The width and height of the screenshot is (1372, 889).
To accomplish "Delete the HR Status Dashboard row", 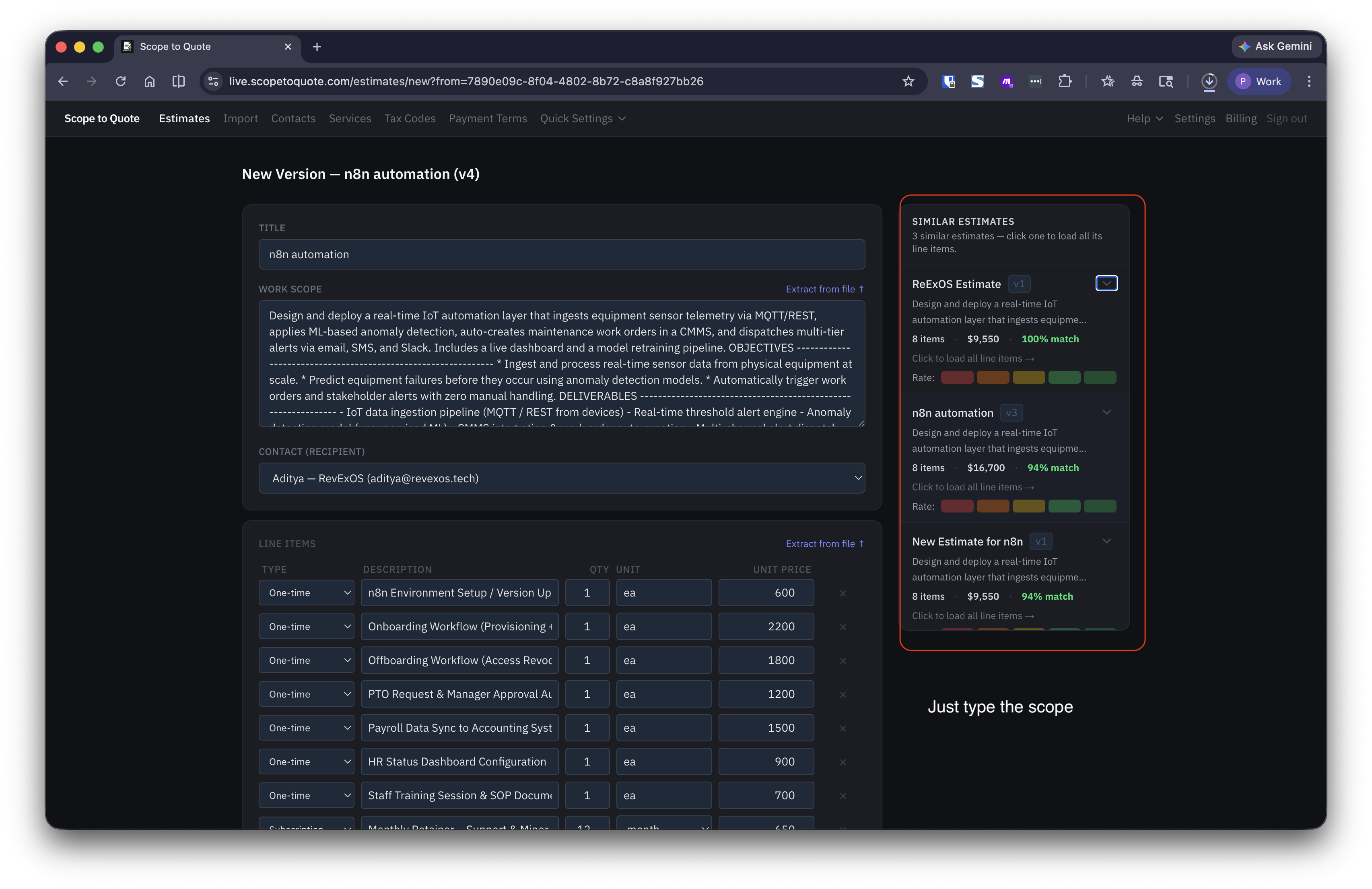I will tap(843, 762).
